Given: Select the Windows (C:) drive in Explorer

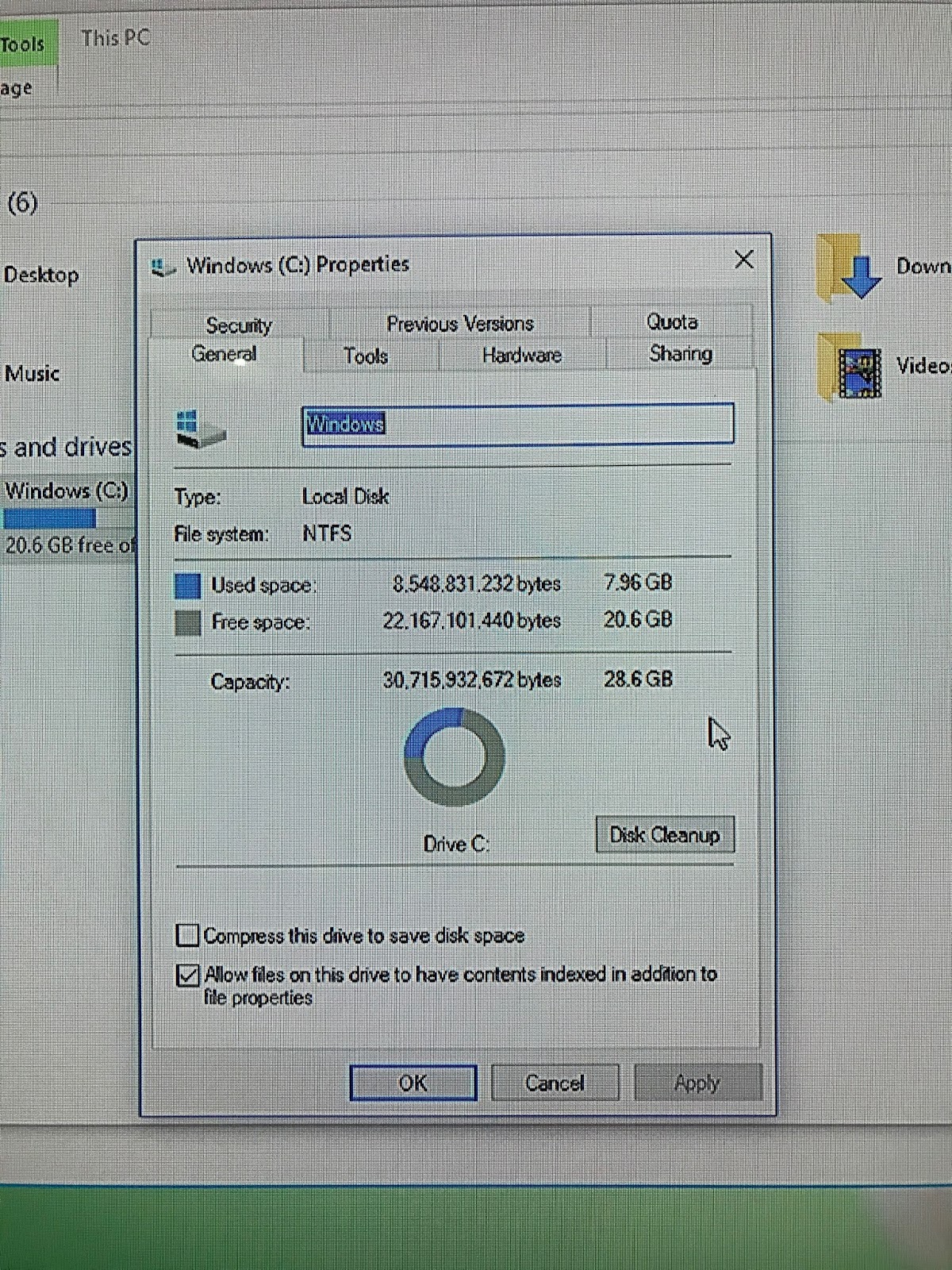Looking at the screenshot, I should click(68, 518).
